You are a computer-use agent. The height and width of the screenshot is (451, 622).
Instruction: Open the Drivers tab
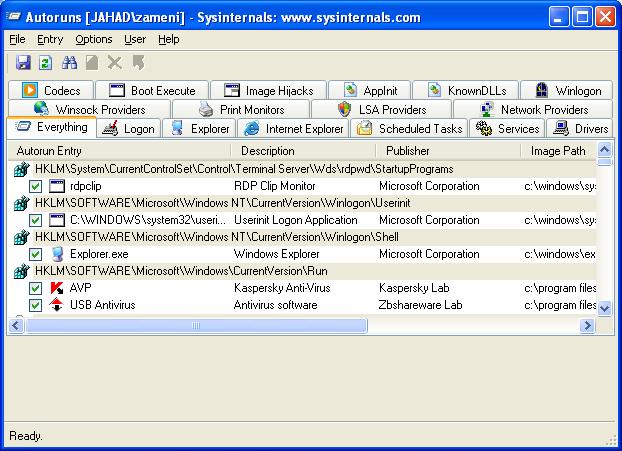click(580, 129)
